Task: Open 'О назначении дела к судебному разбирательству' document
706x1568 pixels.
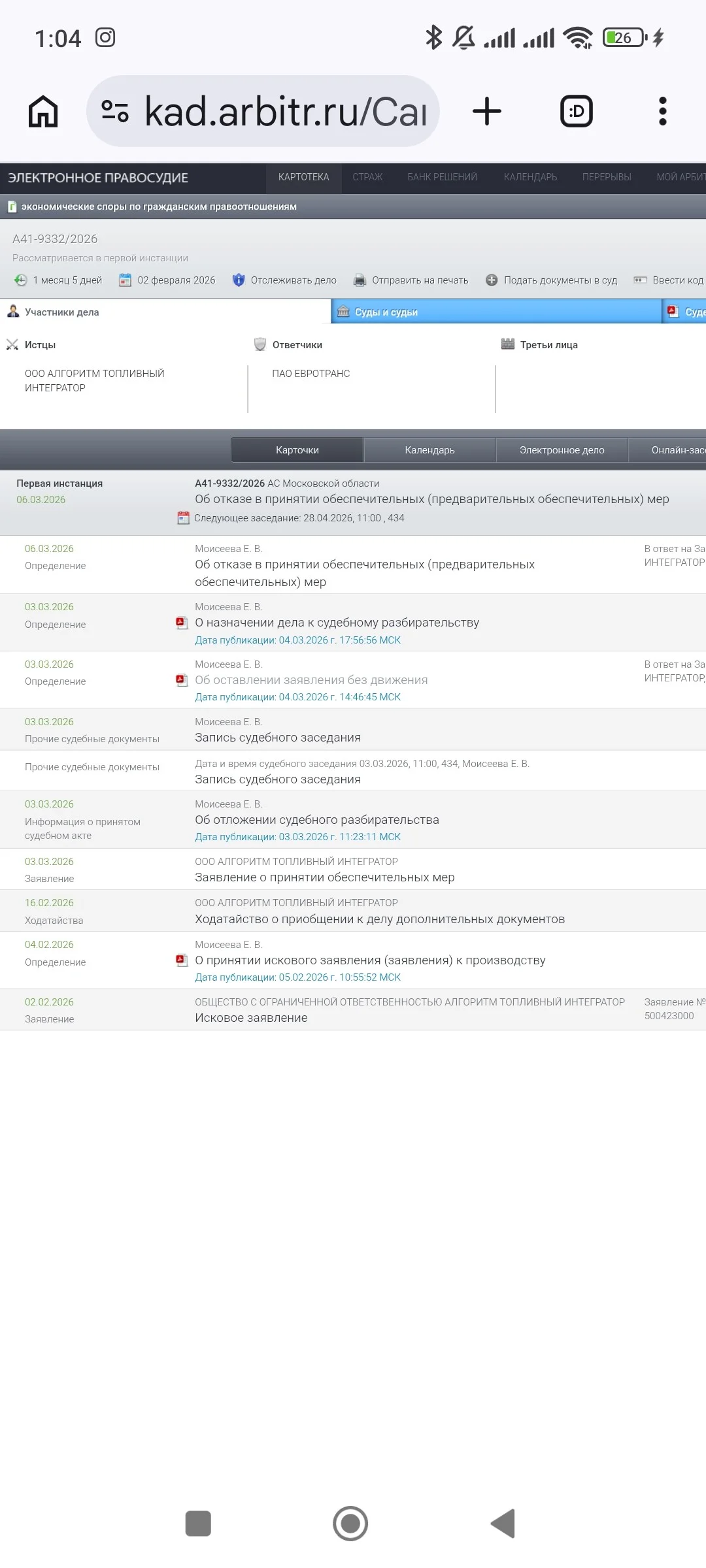Action: 337,623
